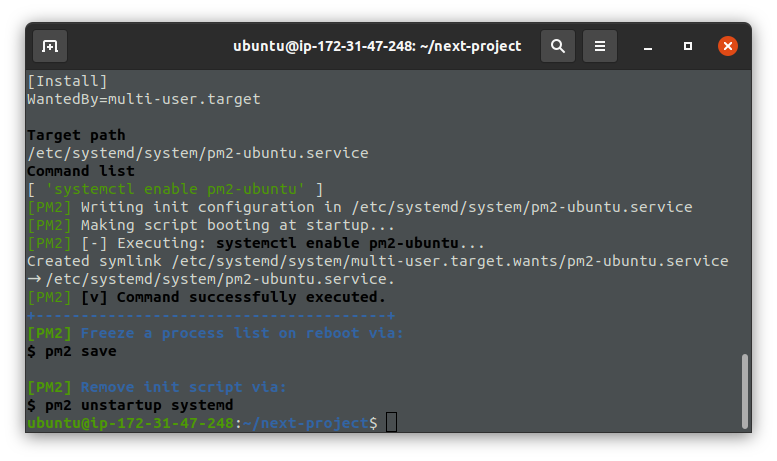Click the '[Install]' section header text
The height and width of the screenshot is (461, 777).
point(67,81)
